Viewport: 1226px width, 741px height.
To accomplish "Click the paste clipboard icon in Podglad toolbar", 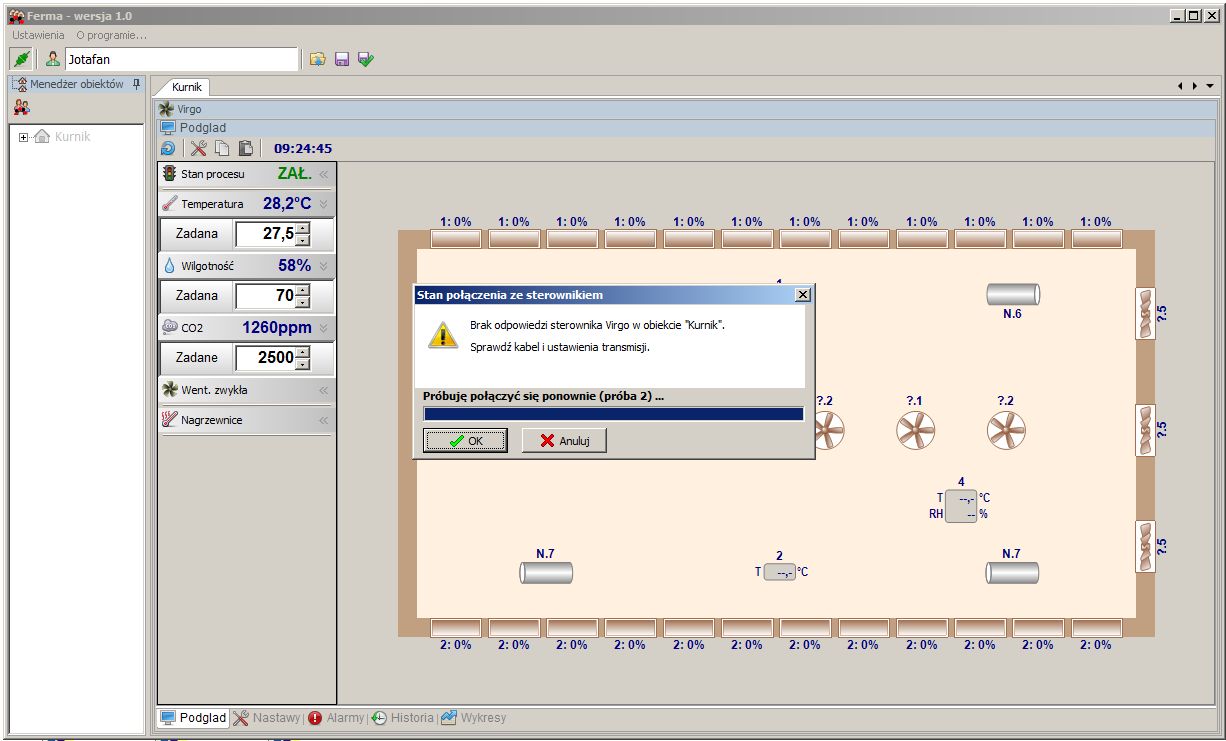I will (x=245, y=148).
